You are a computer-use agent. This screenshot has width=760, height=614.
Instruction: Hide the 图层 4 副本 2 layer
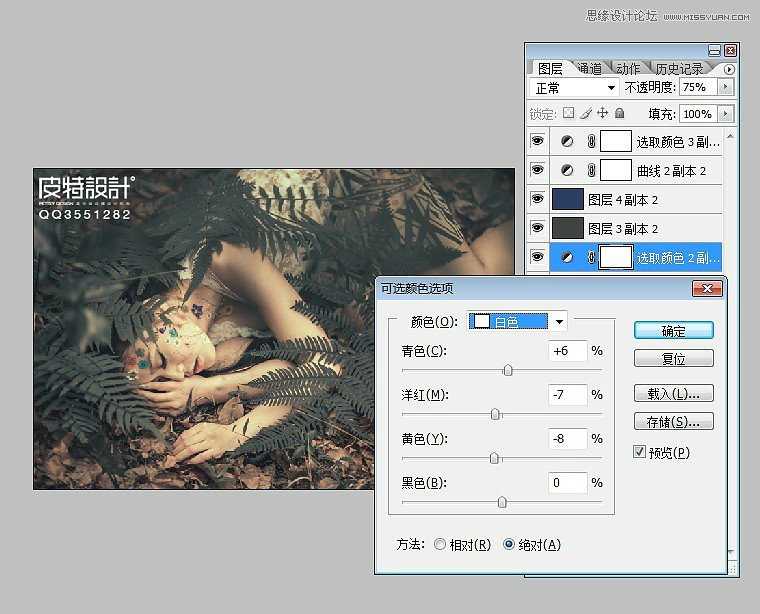537,199
